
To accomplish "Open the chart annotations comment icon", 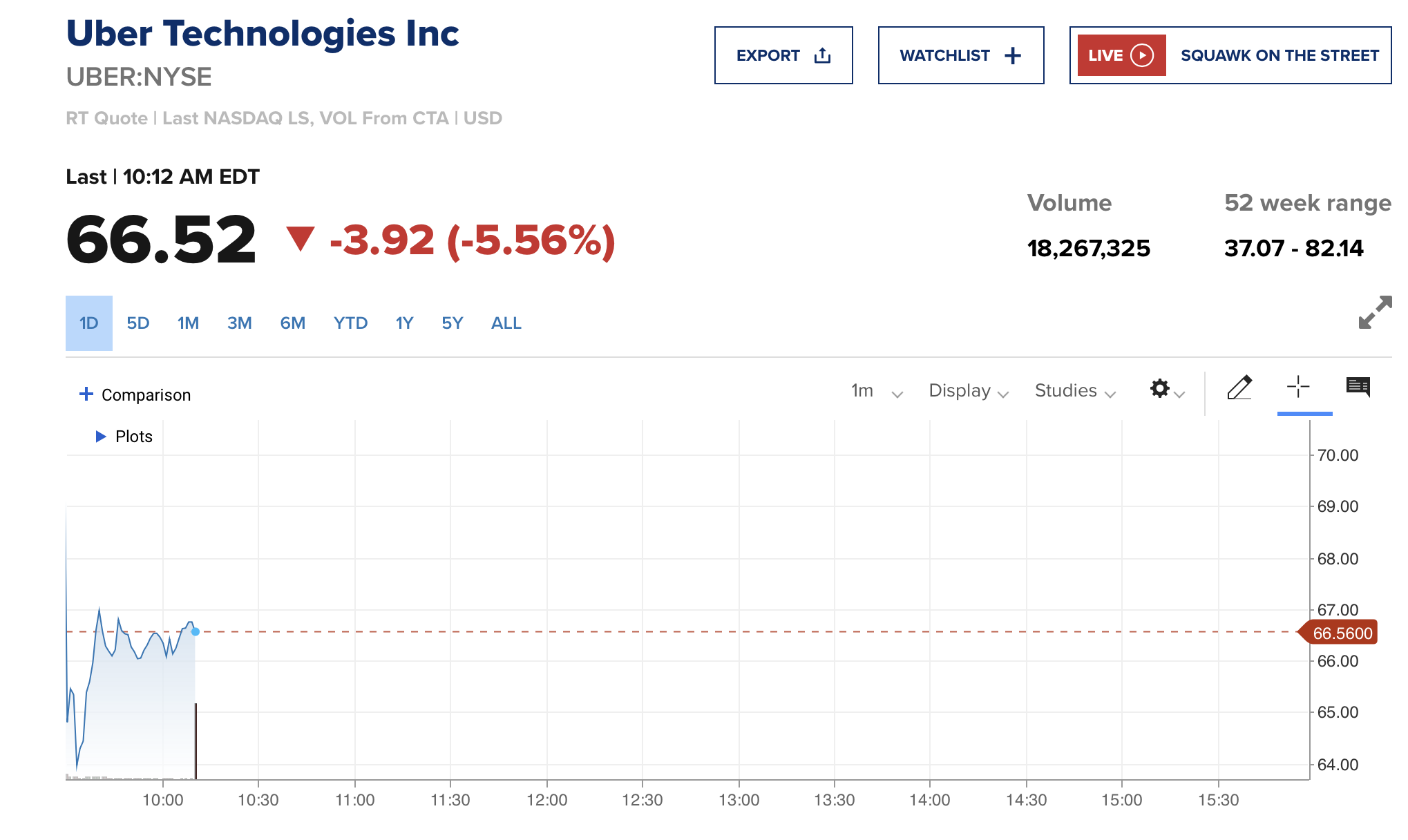I will [1358, 387].
